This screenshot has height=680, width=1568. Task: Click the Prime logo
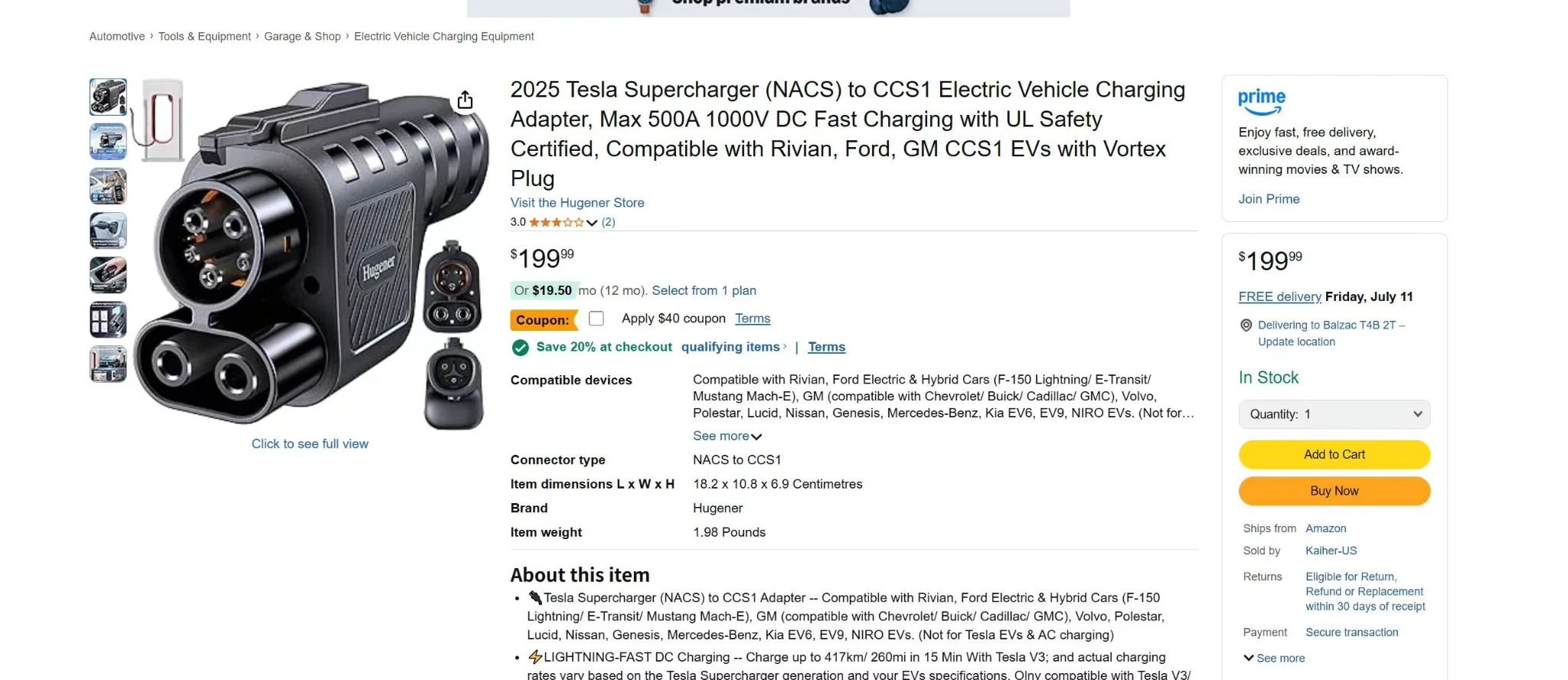(x=1262, y=100)
